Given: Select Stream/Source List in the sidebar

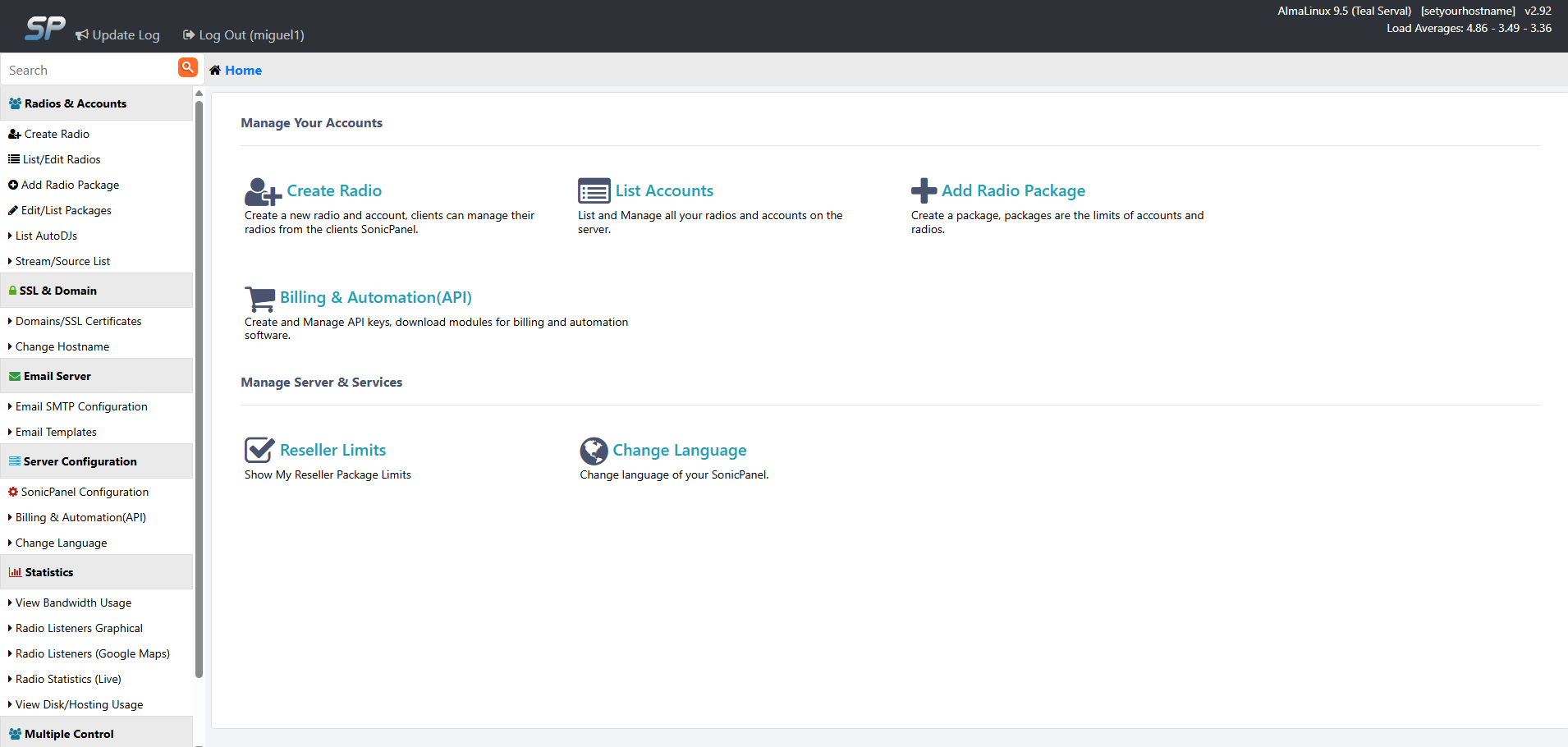Looking at the screenshot, I should [x=62, y=261].
